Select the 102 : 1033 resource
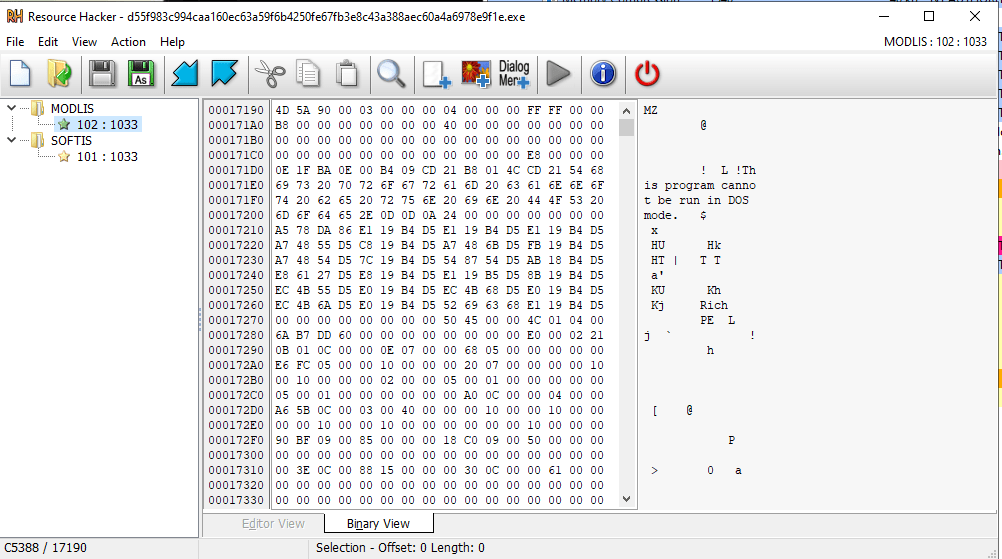 107,125
